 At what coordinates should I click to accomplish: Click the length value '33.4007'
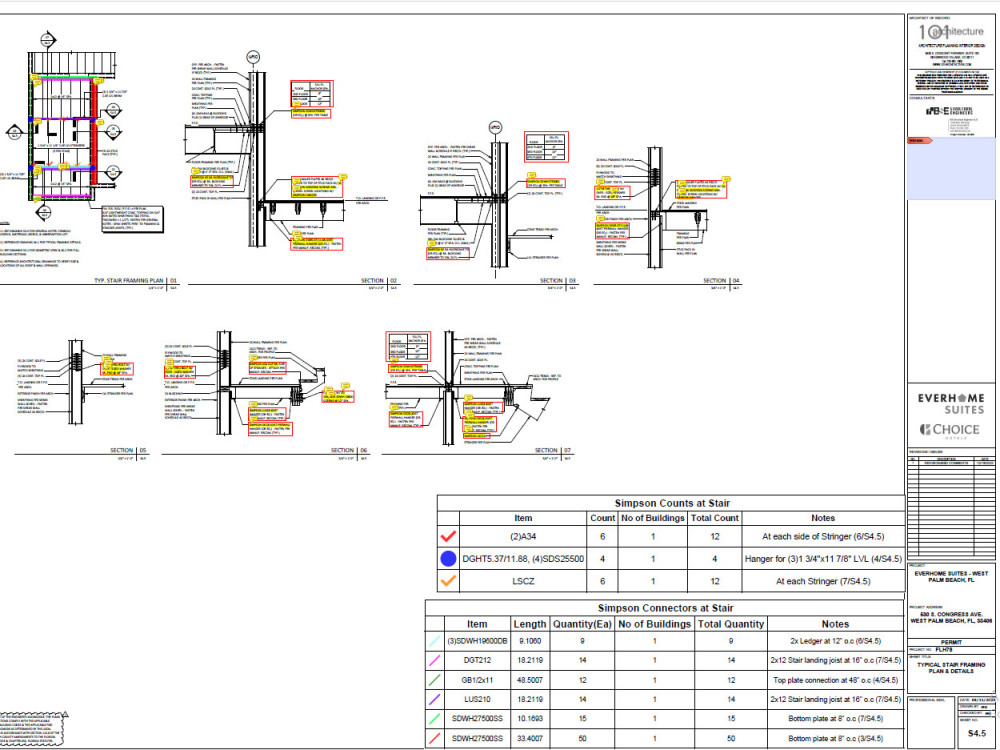click(x=530, y=739)
